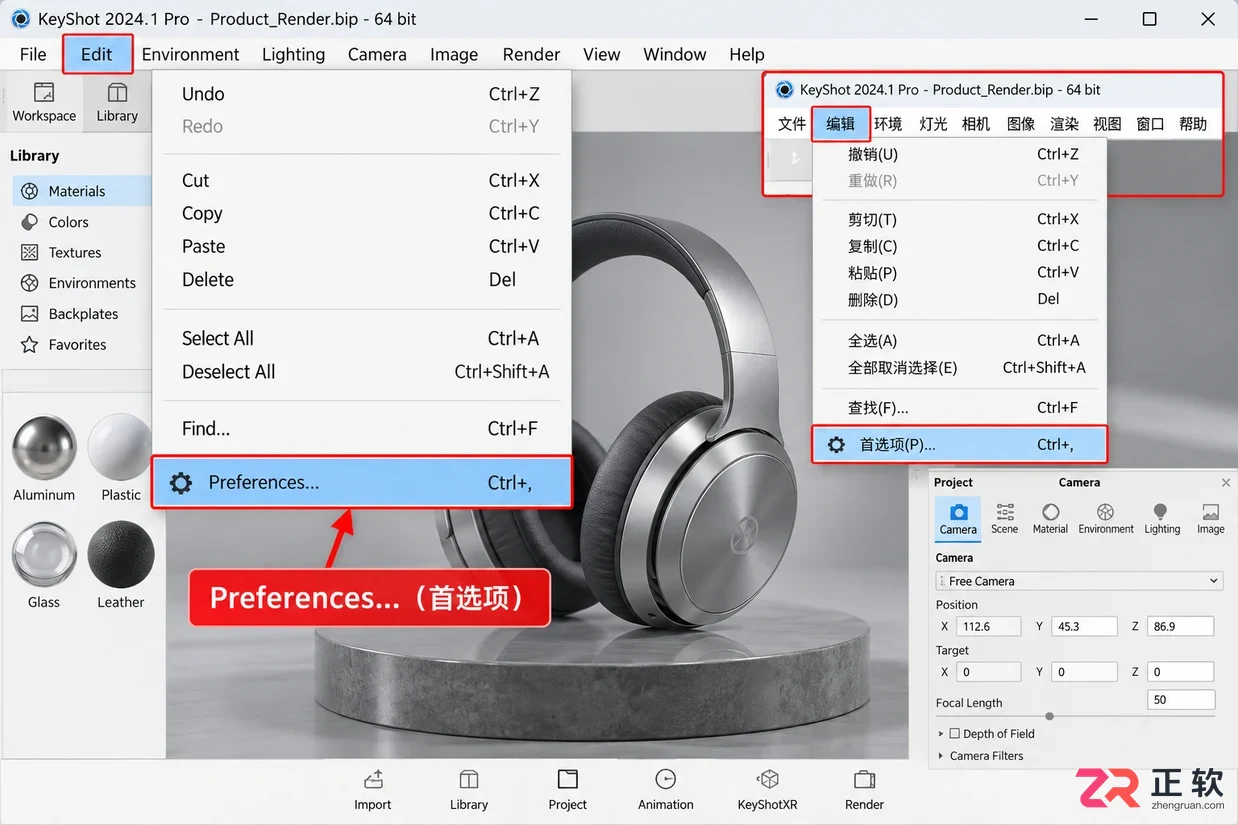The height and width of the screenshot is (825, 1238).
Task: Click the Focal Length value field showing 50
Action: click(x=1181, y=700)
